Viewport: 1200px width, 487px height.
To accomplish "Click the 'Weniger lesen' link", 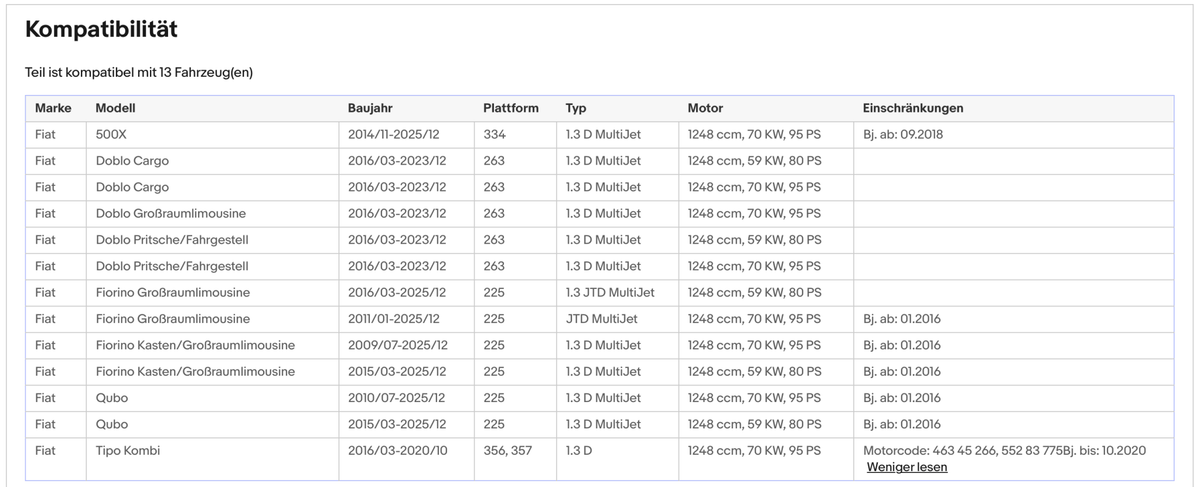I will pyautogui.click(x=907, y=467).
